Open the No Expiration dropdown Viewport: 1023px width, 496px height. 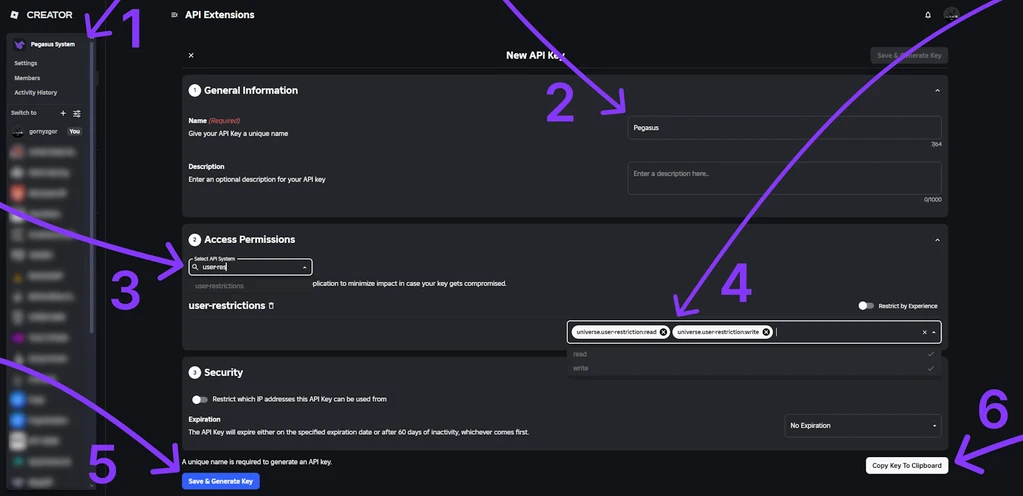862,426
